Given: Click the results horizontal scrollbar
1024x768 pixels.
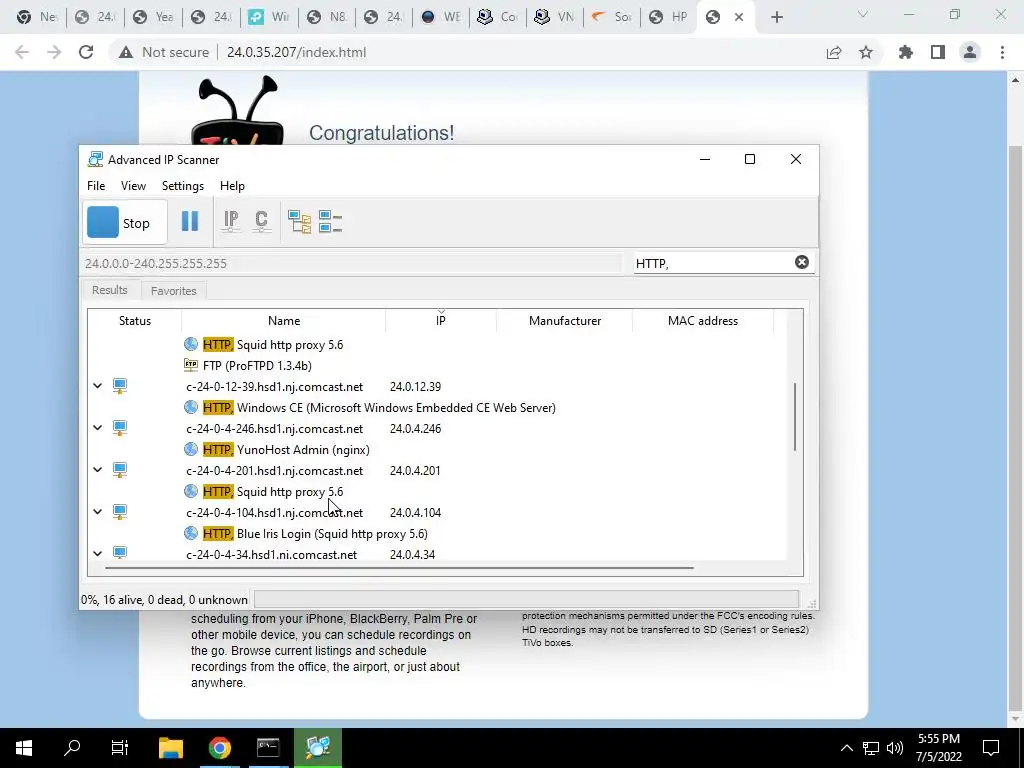Looking at the screenshot, I should coord(399,568).
